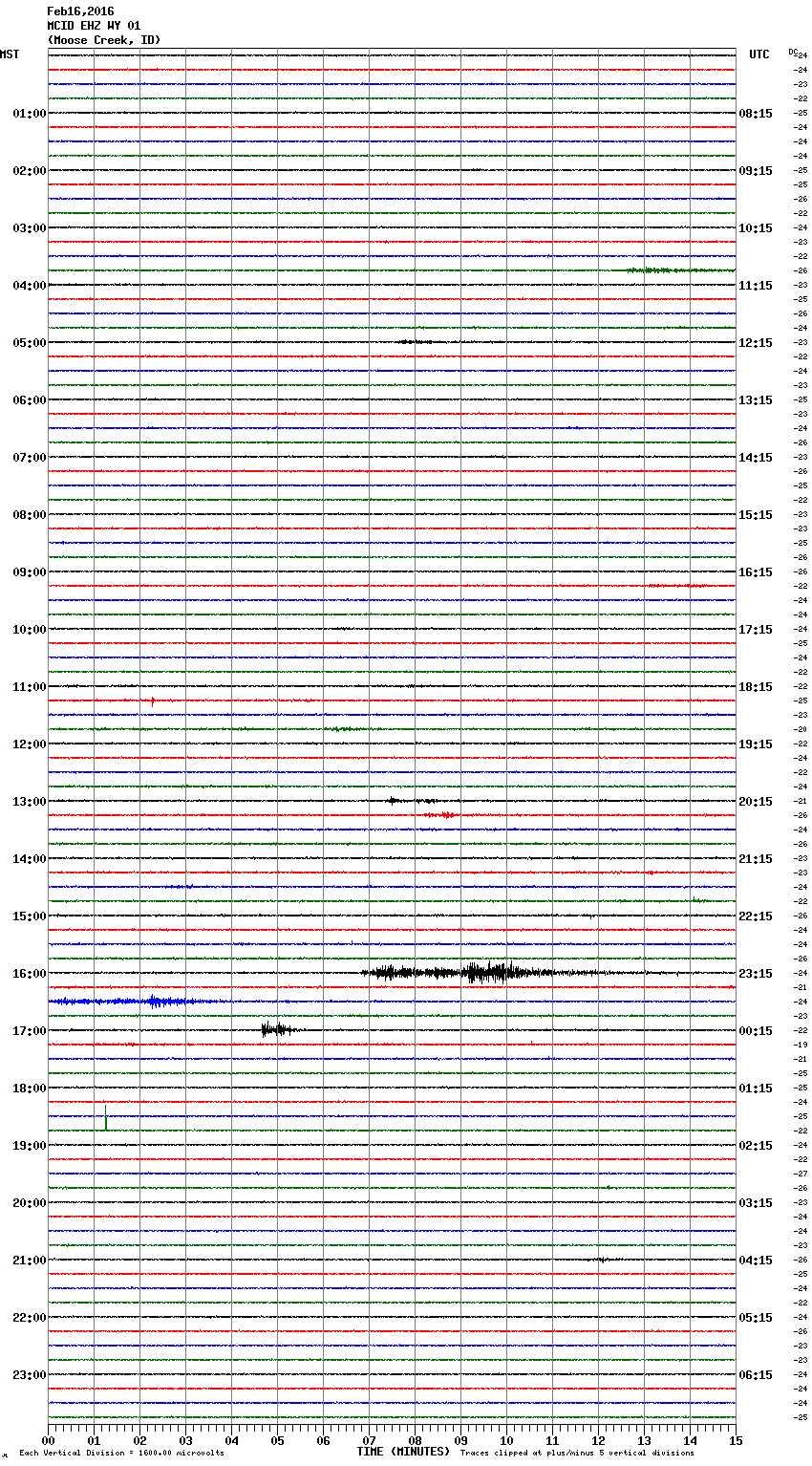Screen dimensions: 812x1466
Task: Click minute tick label '08' on bottom axis
Action: [415, 1440]
